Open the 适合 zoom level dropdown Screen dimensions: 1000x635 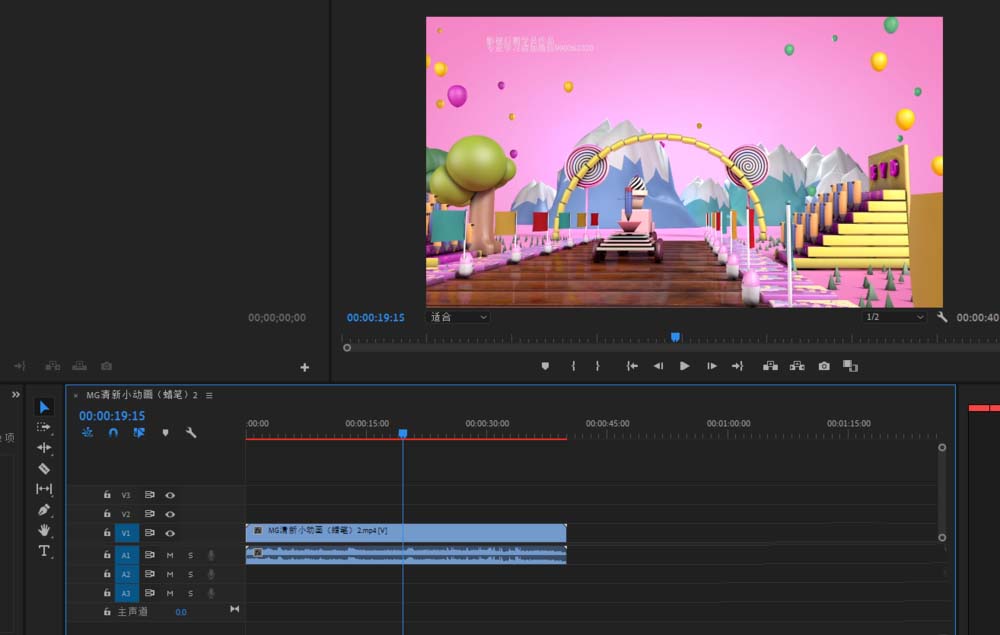(458, 317)
